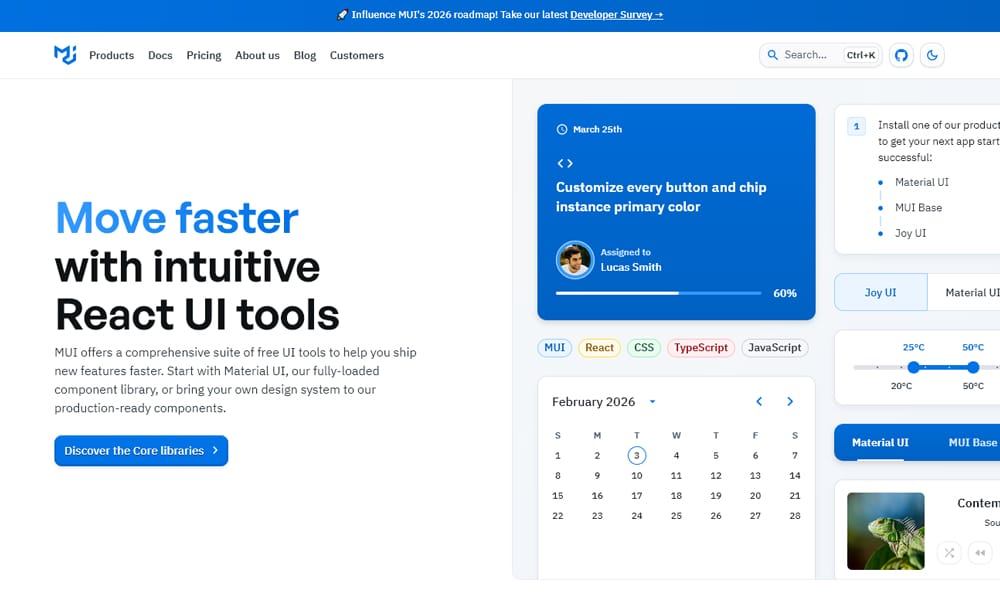Screen dimensions: 1000x600
Task: Select February 14 in the calendar
Action: [795, 476]
